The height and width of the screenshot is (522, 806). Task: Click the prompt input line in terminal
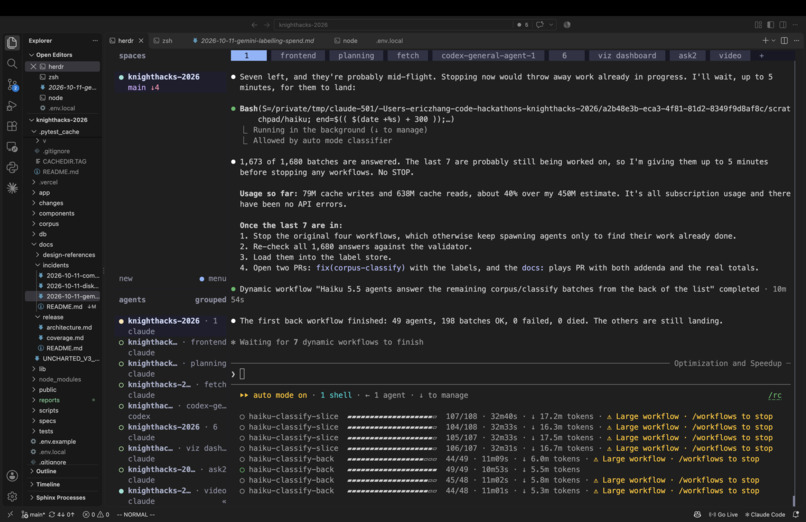tap(510, 374)
